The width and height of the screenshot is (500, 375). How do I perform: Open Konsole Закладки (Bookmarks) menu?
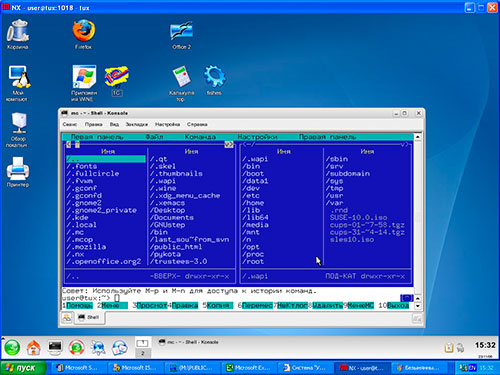coord(137,124)
